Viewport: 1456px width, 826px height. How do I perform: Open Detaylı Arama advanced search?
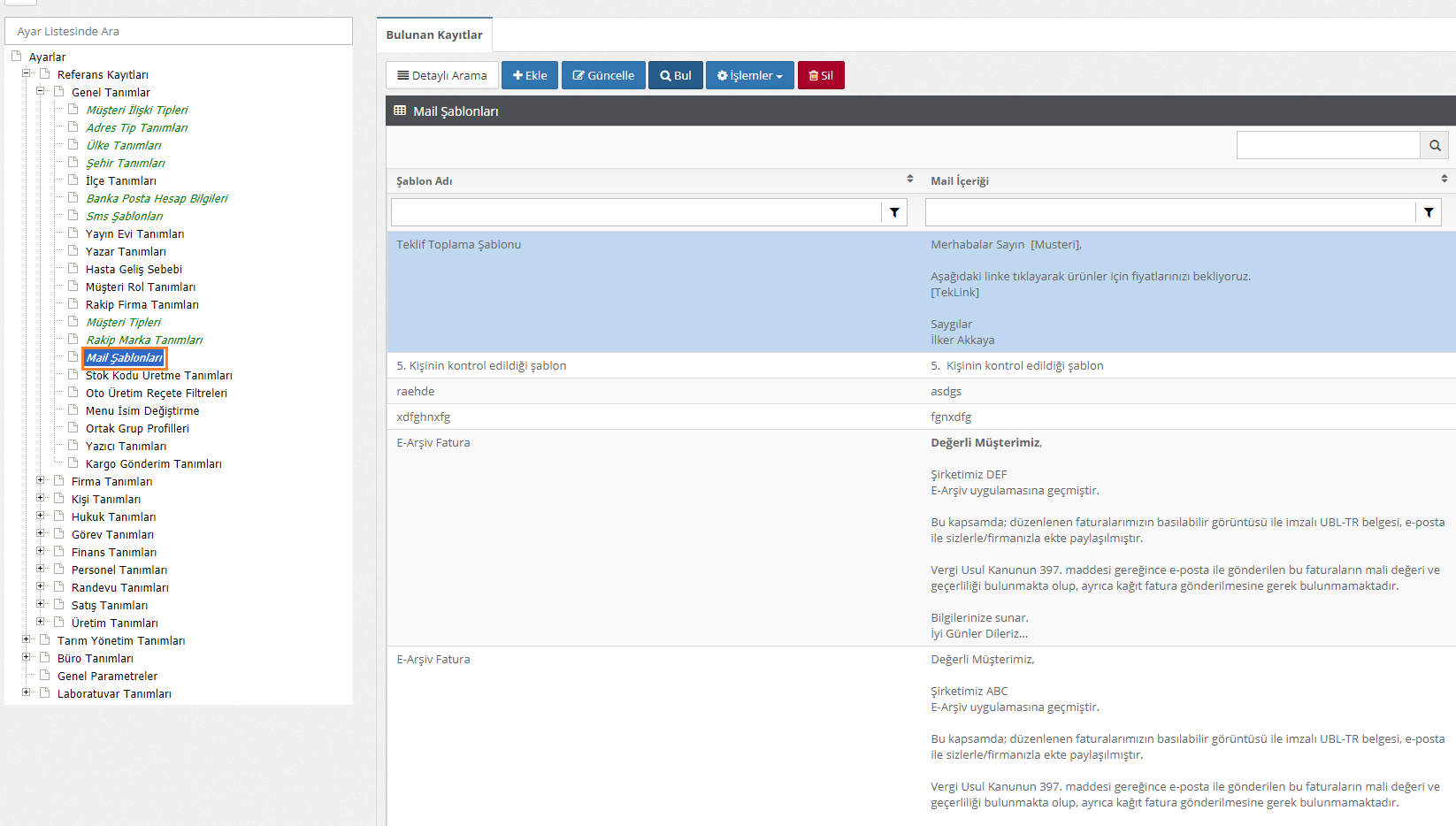pyautogui.click(x=442, y=75)
